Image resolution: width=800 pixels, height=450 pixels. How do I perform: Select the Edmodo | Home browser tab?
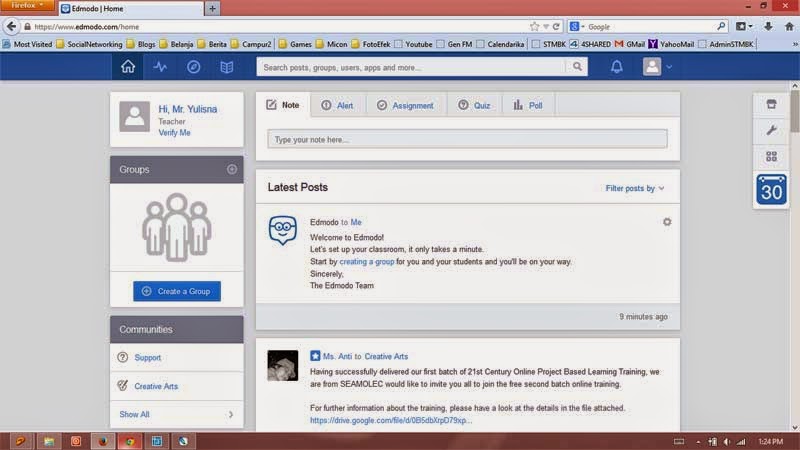132,8
